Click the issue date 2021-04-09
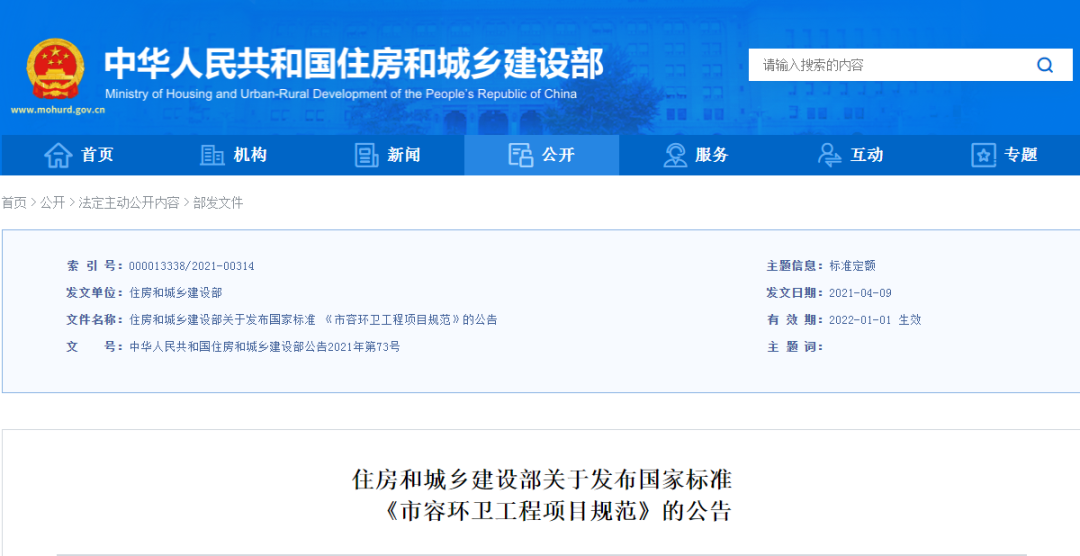This screenshot has height=556, width=1080. [x=860, y=293]
